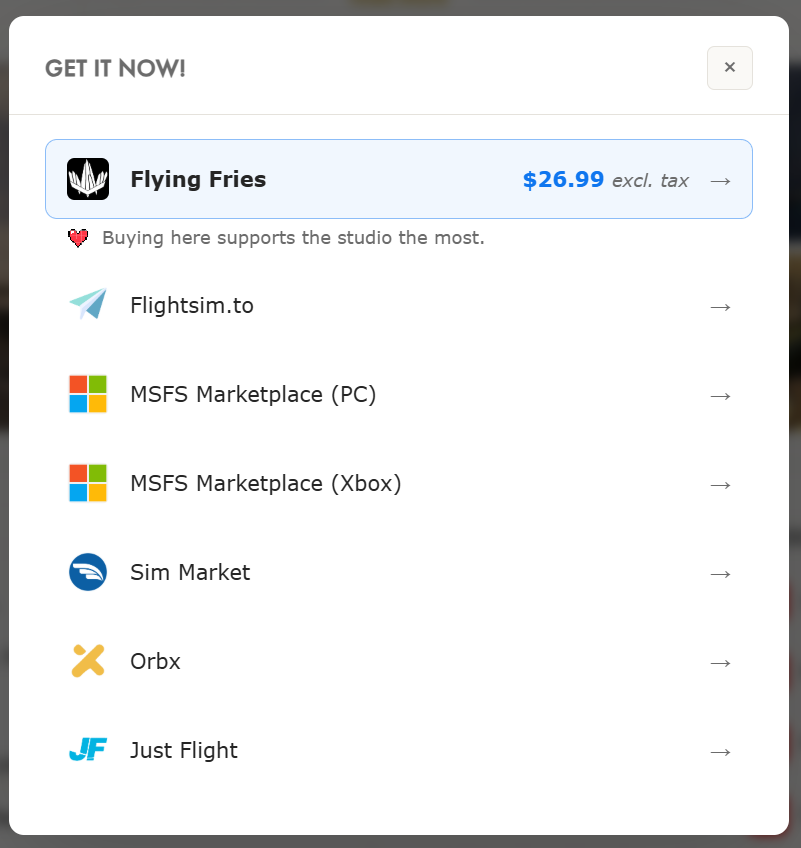This screenshot has height=848, width=801.
Task: Click the Flying Fries crown logo icon
Action: coord(88,179)
